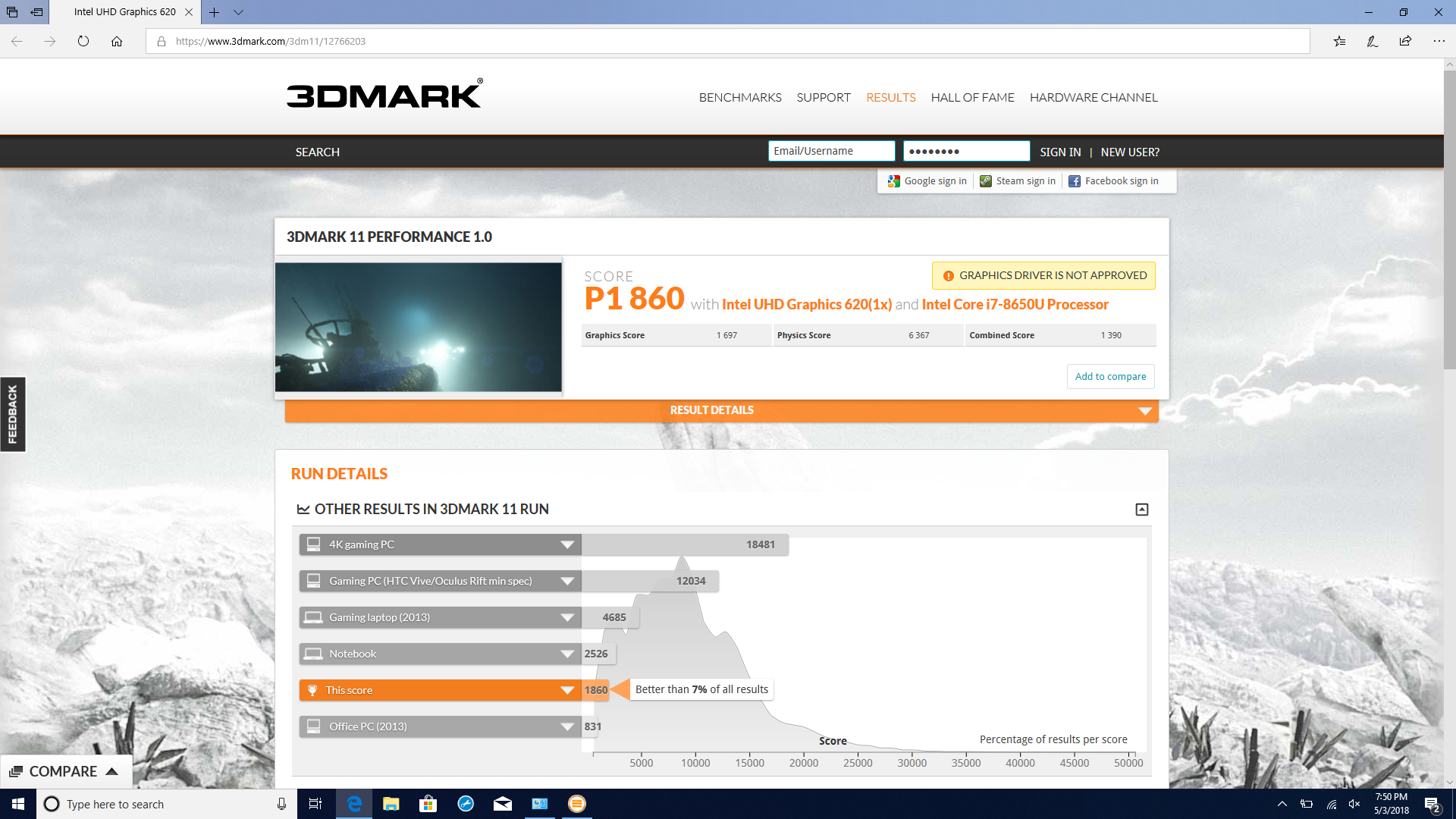This screenshot has height=819, width=1456.
Task: Expand the 4K gaming PC dropdown
Action: tap(566, 544)
